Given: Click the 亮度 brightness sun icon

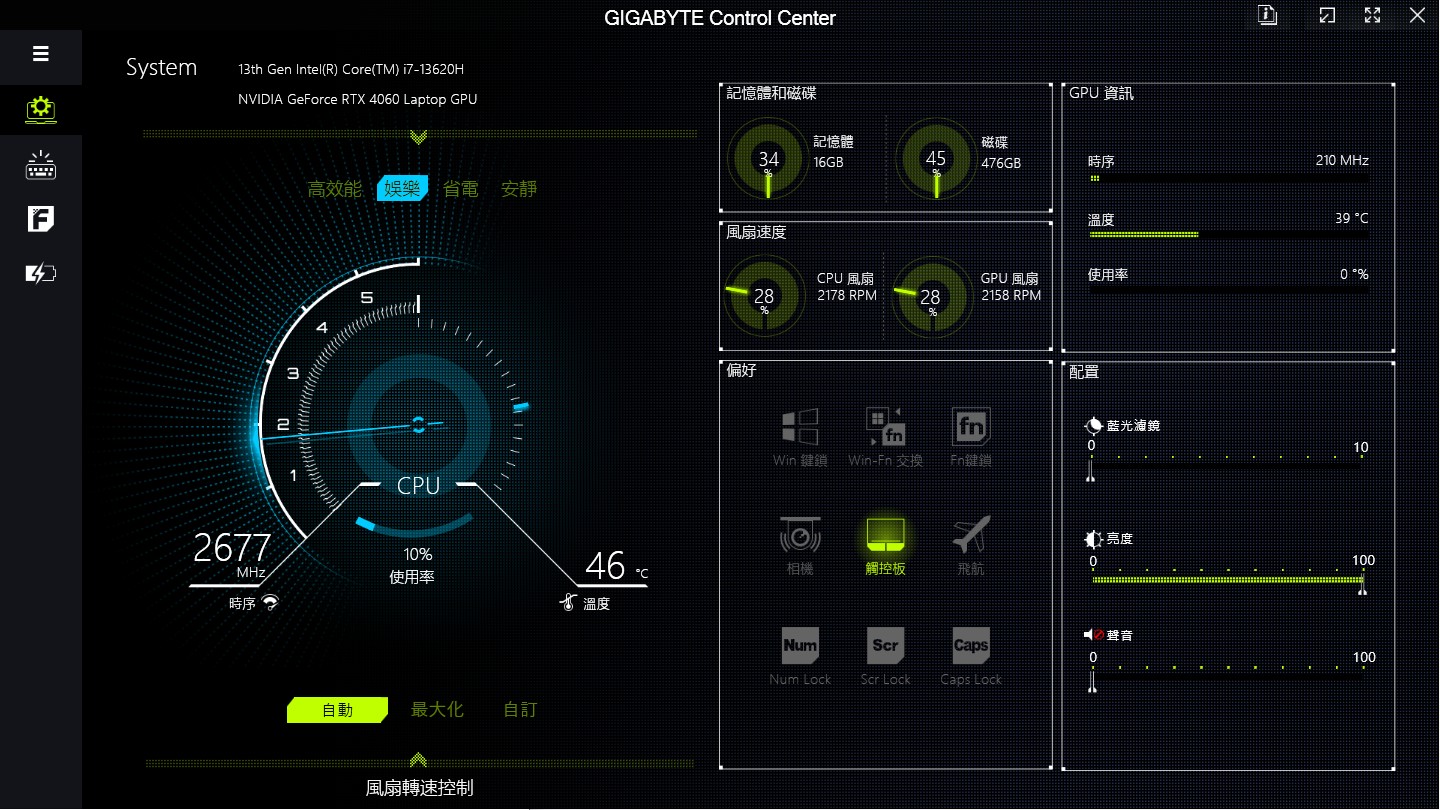Looking at the screenshot, I should 1094,539.
